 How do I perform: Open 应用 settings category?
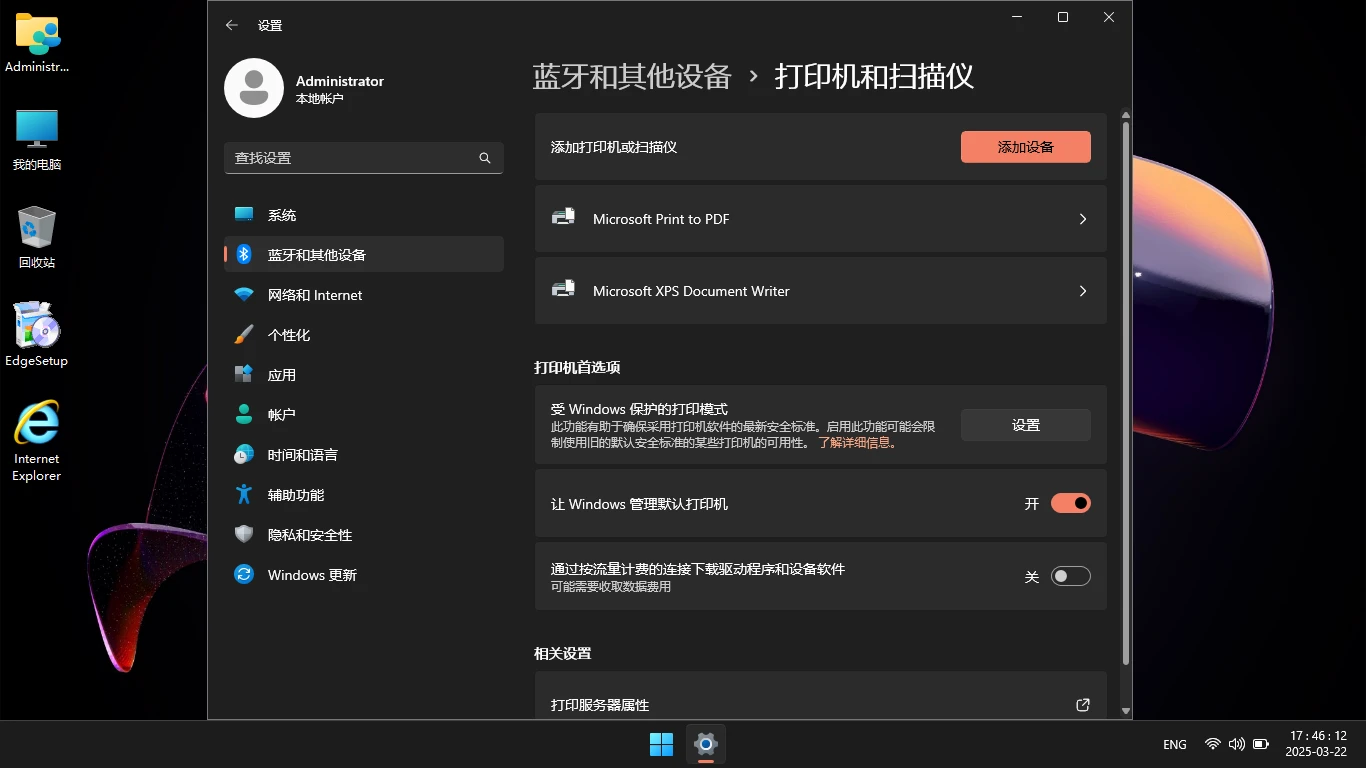[364, 374]
